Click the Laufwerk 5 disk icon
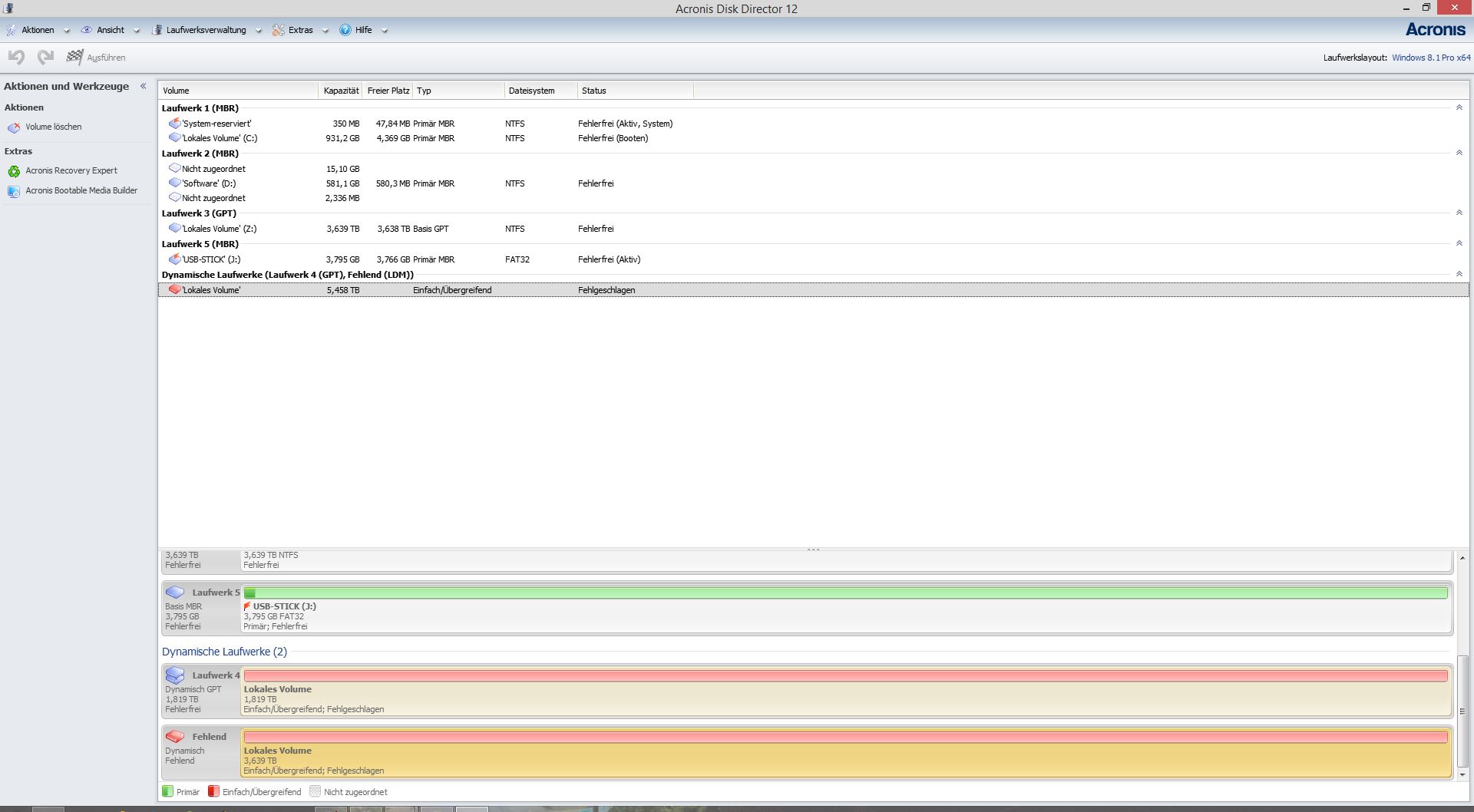 [x=175, y=592]
